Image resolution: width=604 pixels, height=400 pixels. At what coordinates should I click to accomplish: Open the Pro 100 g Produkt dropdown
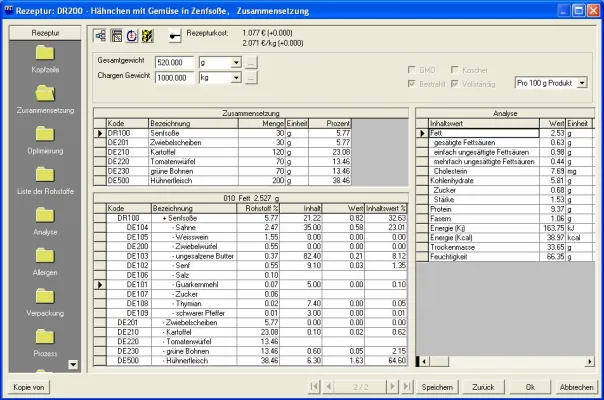tap(583, 83)
